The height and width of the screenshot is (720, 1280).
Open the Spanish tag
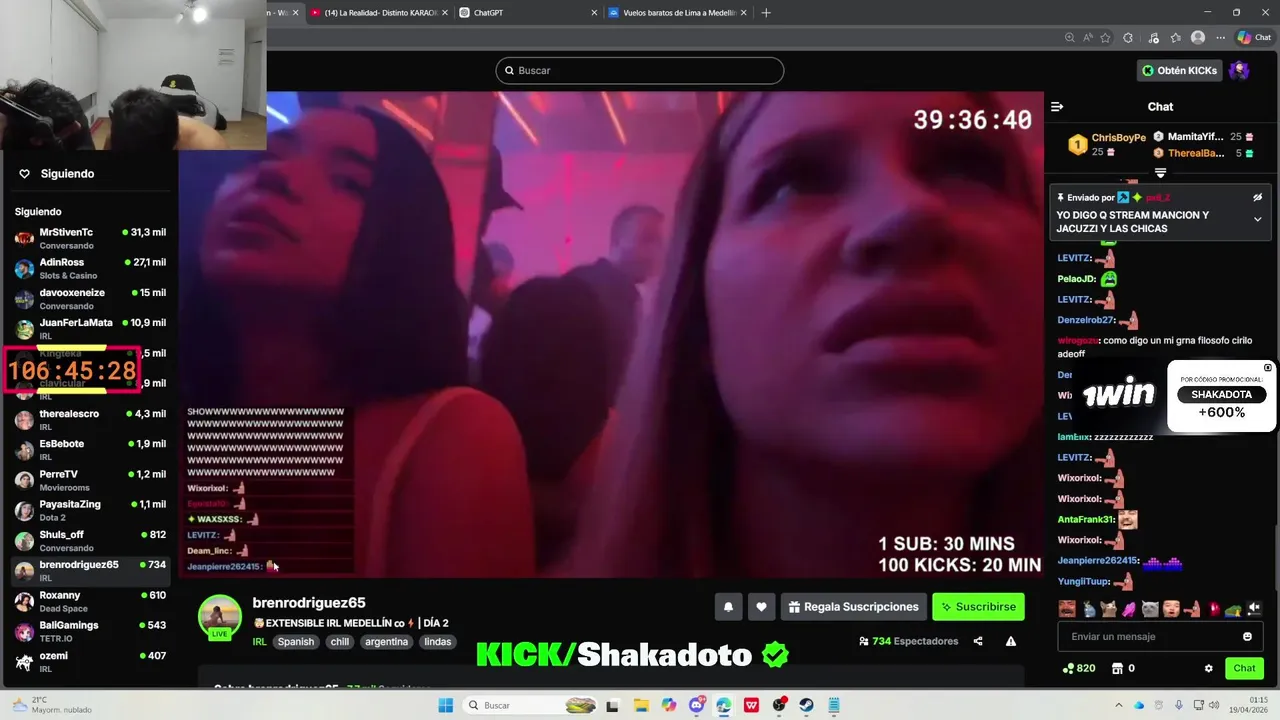[x=296, y=642]
